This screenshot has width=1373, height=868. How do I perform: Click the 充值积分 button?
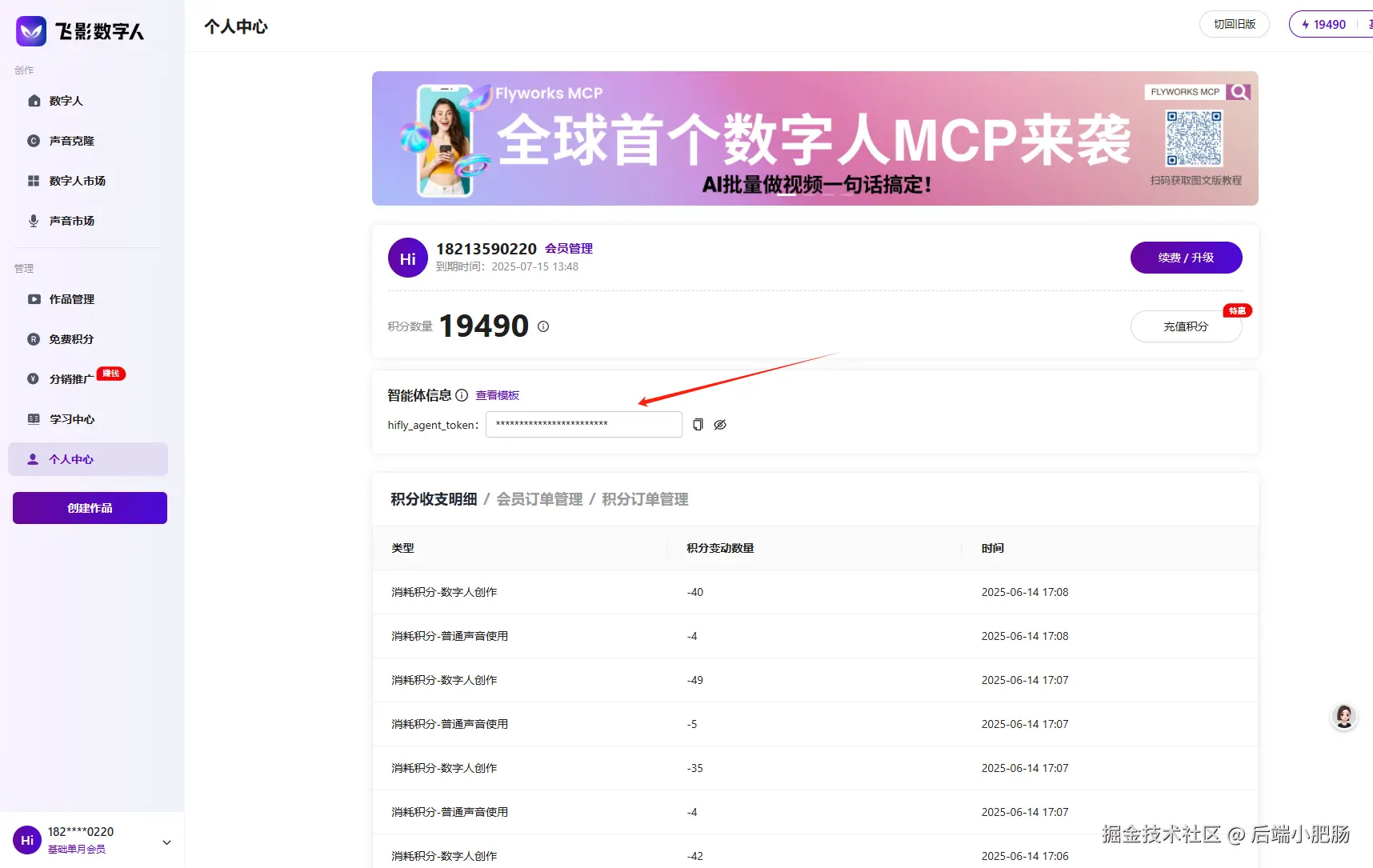(x=1186, y=326)
